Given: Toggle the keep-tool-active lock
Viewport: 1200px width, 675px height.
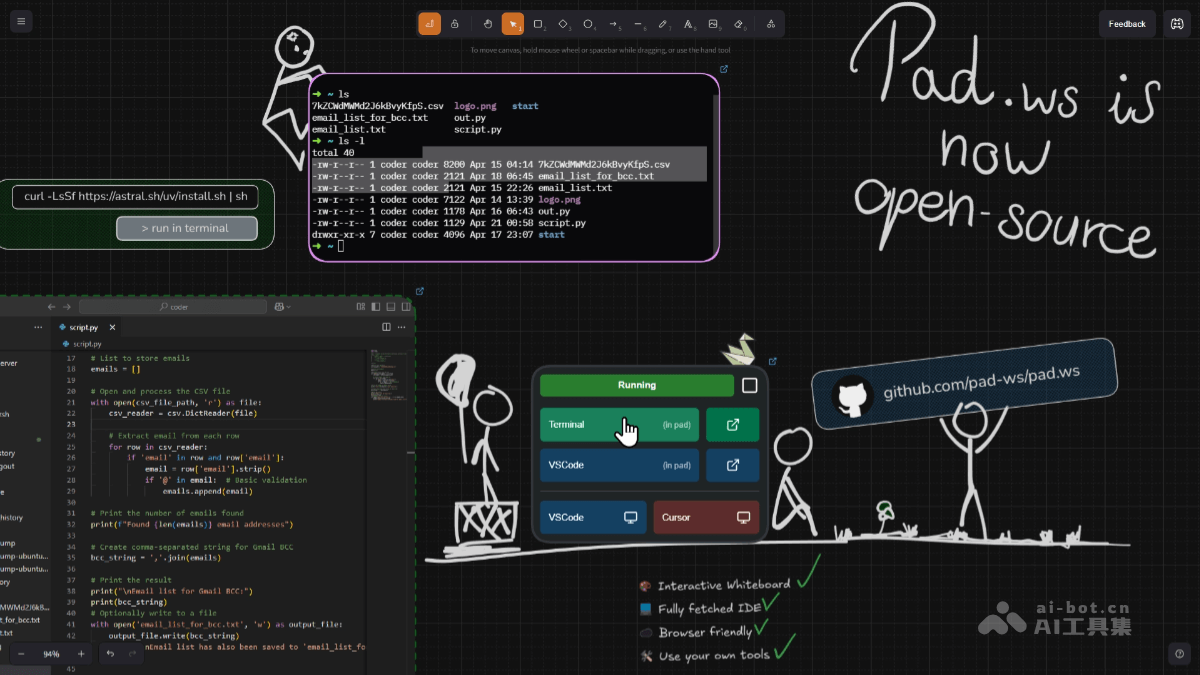Looking at the screenshot, I should point(455,23).
